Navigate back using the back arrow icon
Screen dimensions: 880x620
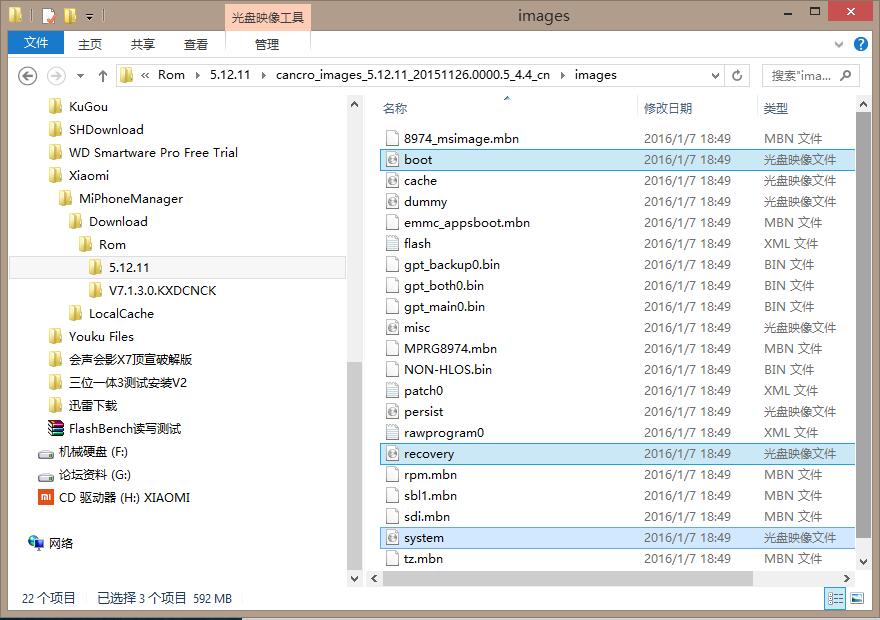(x=27, y=75)
